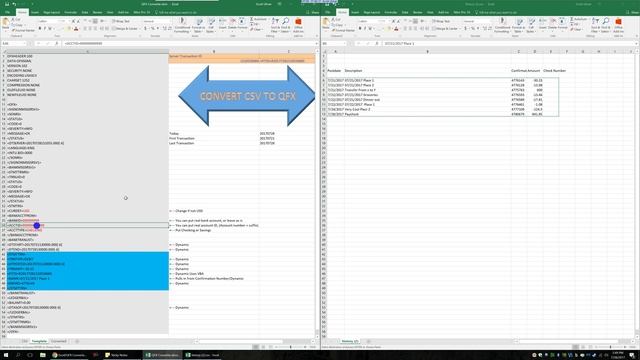
Task: Click Save in the left window's quick access toolbar
Action: tap(7, 4)
